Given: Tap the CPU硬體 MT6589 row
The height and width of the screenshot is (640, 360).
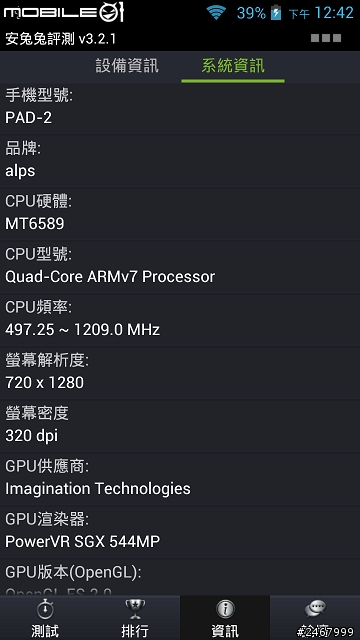Looking at the screenshot, I should pyautogui.click(x=180, y=214).
